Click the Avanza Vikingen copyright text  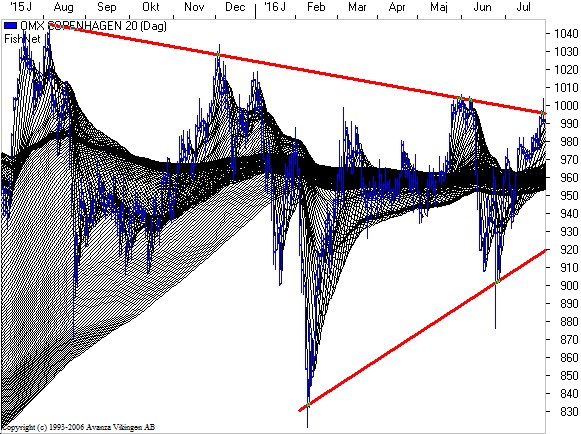78,427
